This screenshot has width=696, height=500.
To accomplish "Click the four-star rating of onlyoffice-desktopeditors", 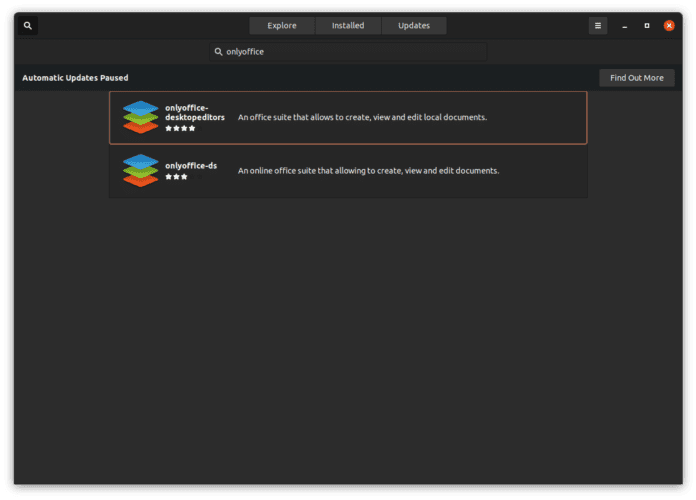I will 180,128.
